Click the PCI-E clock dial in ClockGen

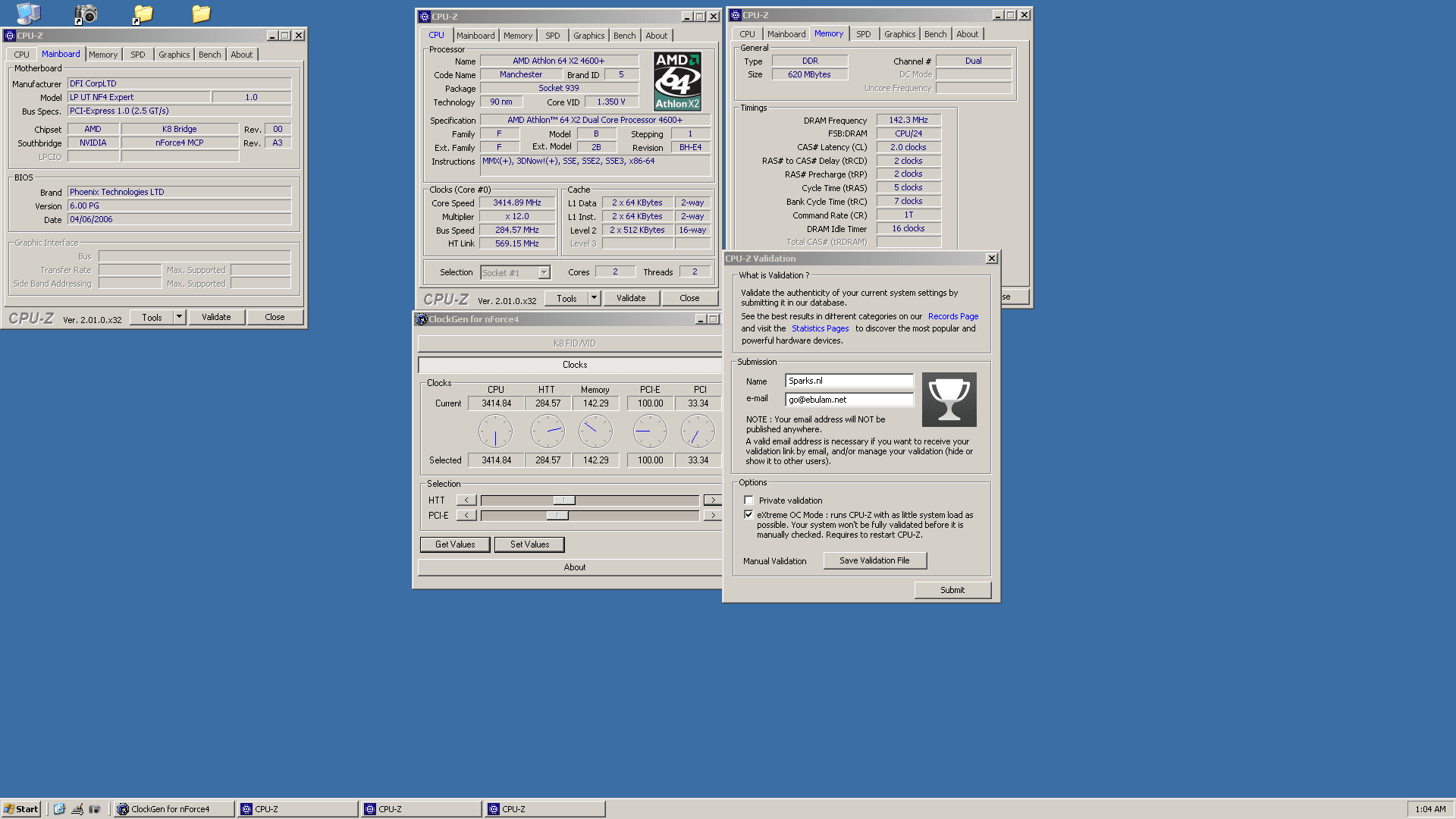tap(650, 431)
